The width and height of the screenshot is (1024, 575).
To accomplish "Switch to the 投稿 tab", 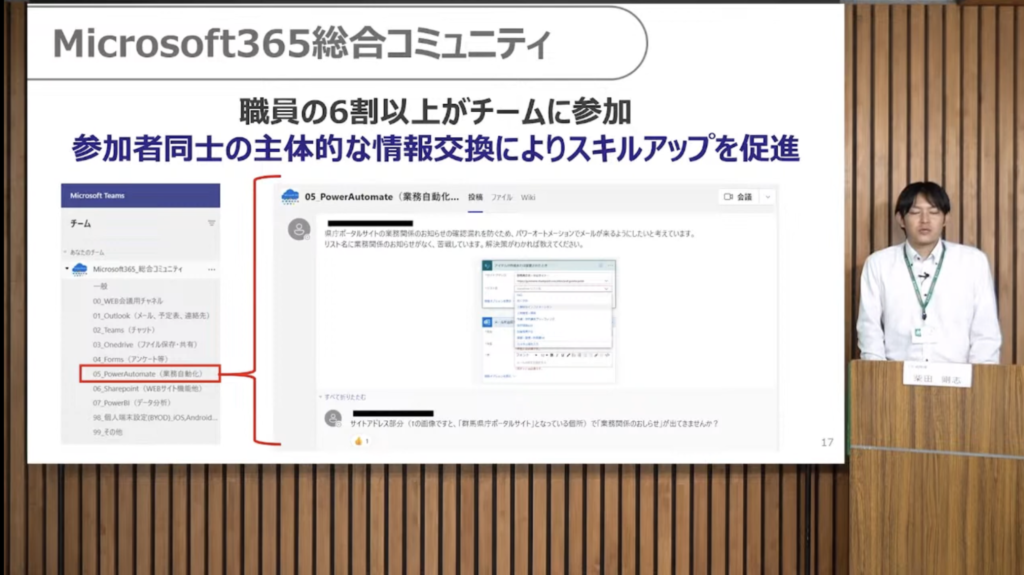I will (475, 197).
